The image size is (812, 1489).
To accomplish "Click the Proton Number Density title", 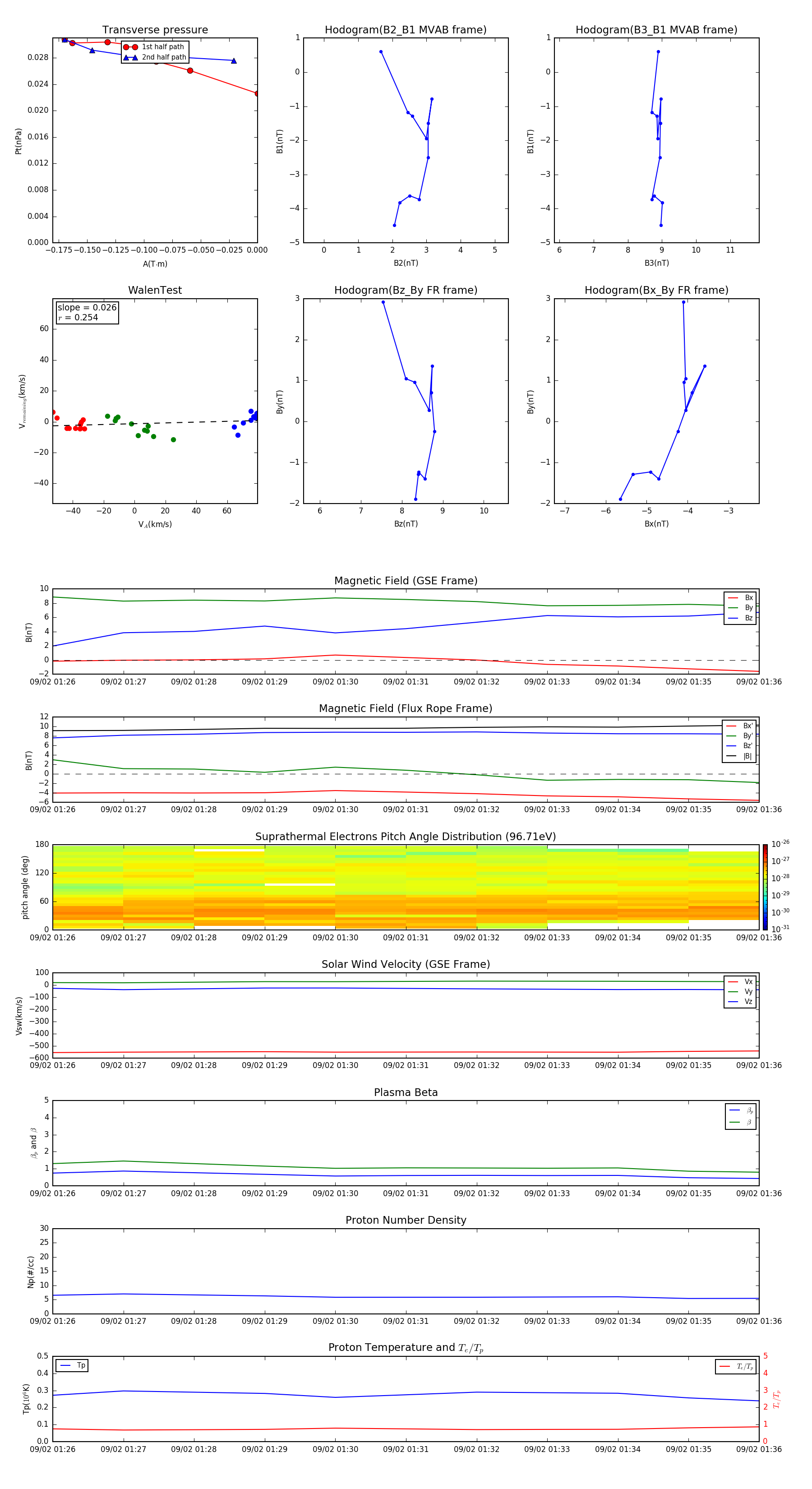I will pos(406,1220).
